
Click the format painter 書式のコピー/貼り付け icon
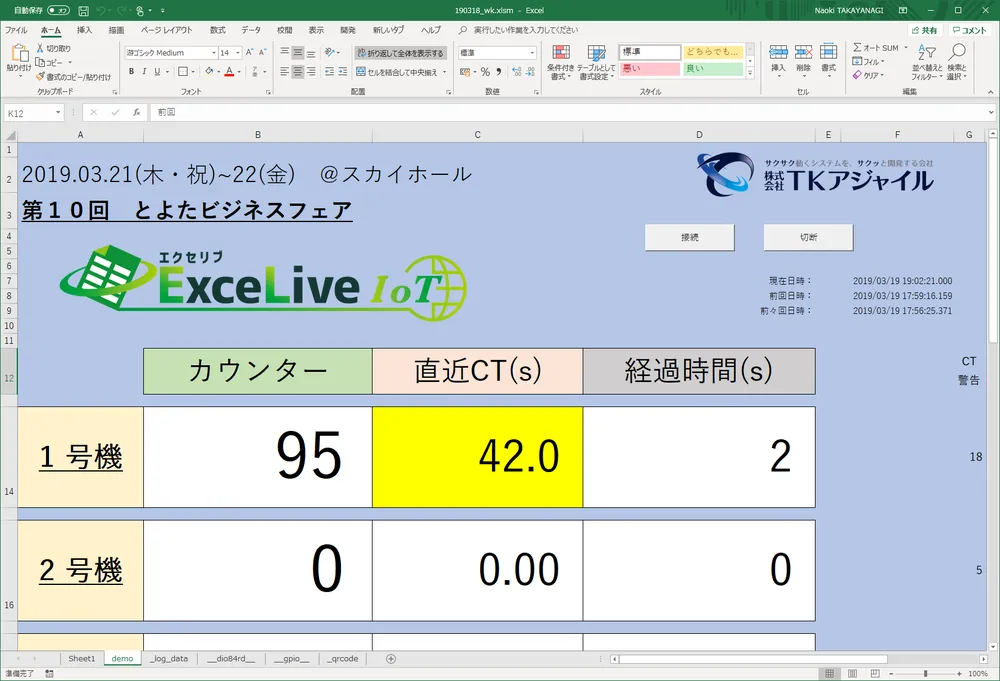[x=40, y=77]
